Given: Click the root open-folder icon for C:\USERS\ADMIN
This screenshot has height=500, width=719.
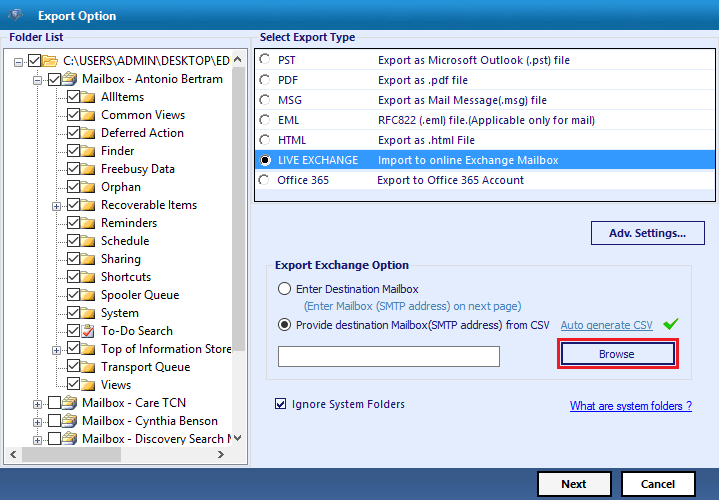Looking at the screenshot, I should click(x=50, y=61).
